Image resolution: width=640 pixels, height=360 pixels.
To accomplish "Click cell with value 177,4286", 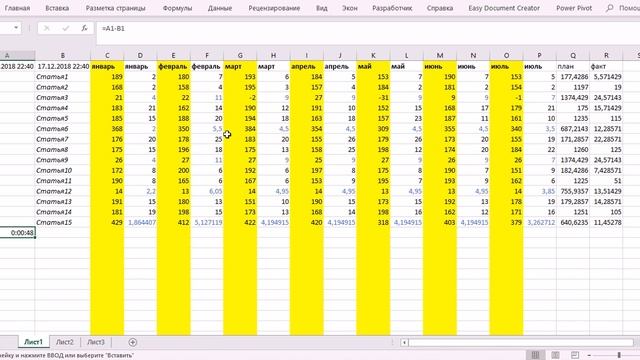I will pos(573,77).
